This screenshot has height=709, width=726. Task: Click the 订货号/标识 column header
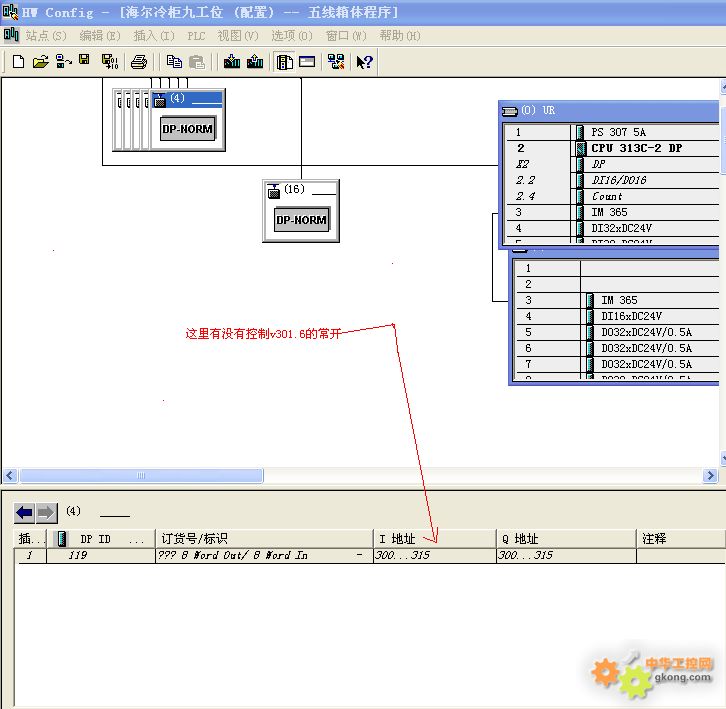tap(264, 539)
